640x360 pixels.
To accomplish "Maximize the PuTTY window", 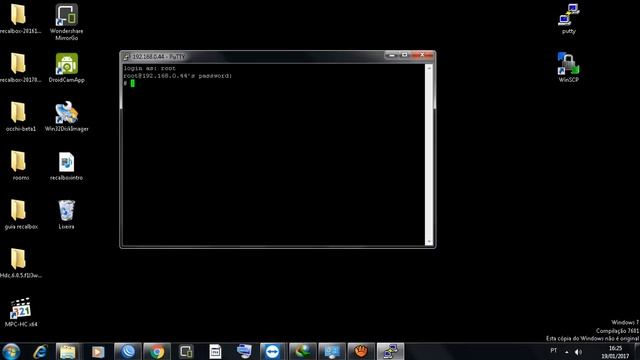I will coord(404,55).
